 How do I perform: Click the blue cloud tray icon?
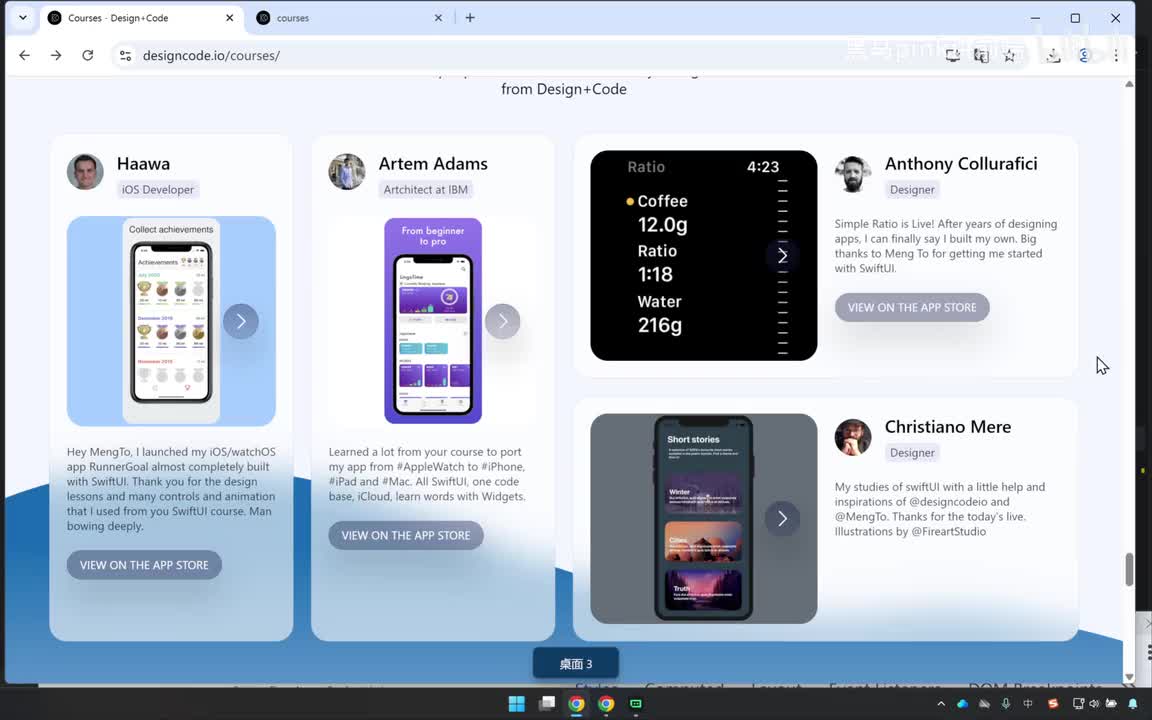(962, 704)
